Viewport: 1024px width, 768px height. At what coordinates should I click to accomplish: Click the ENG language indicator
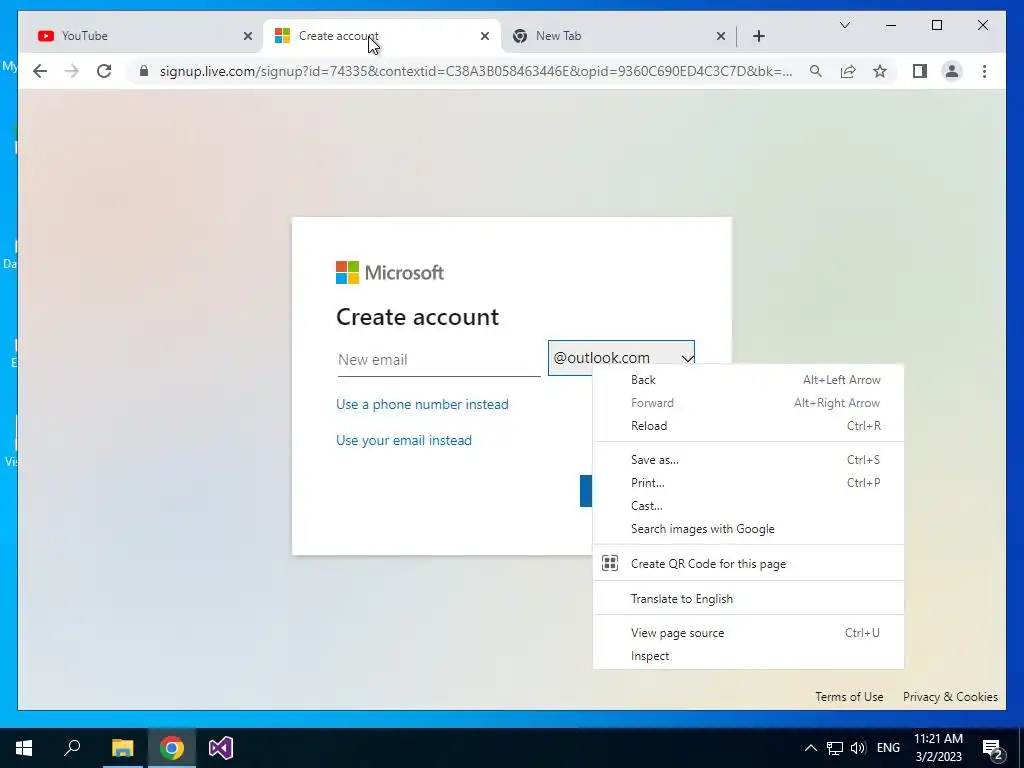888,748
